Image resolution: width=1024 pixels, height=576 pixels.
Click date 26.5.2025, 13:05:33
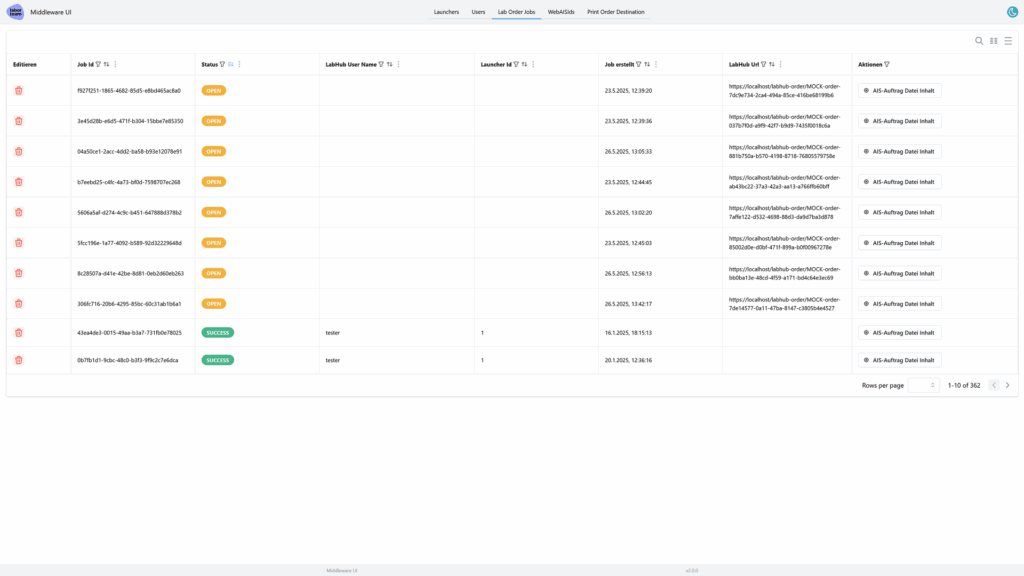click(x=628, y=152)
